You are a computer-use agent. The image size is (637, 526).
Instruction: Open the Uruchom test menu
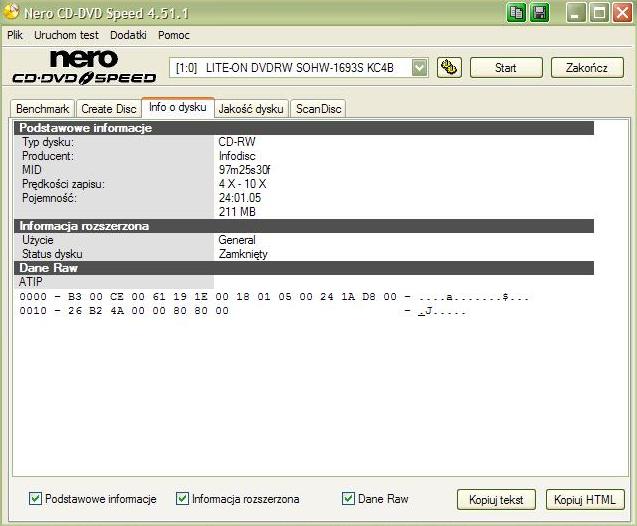(x=66, y=35)
